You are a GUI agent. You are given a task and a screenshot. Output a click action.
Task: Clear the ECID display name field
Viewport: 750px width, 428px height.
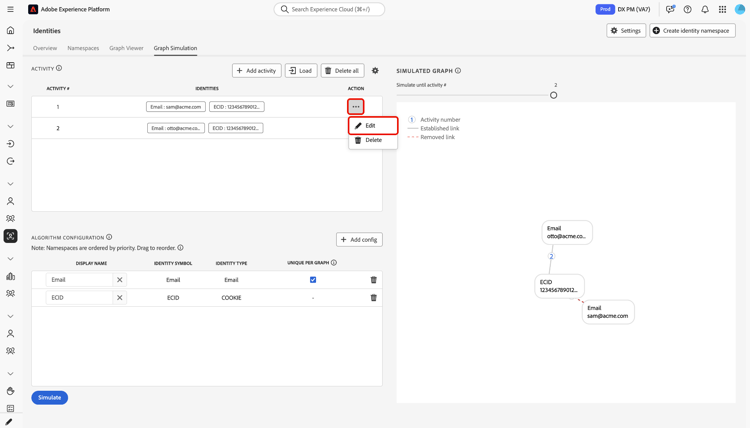[120, 297]
